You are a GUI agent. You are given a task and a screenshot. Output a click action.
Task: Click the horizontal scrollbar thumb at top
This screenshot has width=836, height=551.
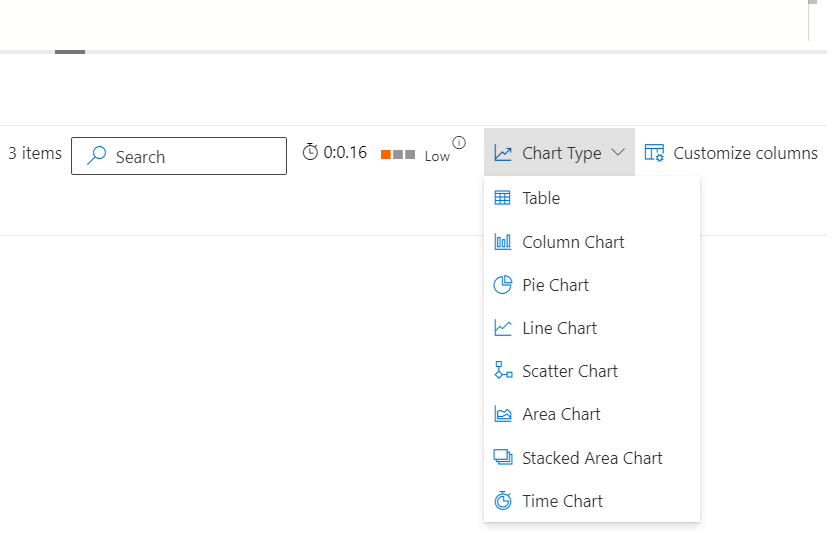click(x=70, y=51)
